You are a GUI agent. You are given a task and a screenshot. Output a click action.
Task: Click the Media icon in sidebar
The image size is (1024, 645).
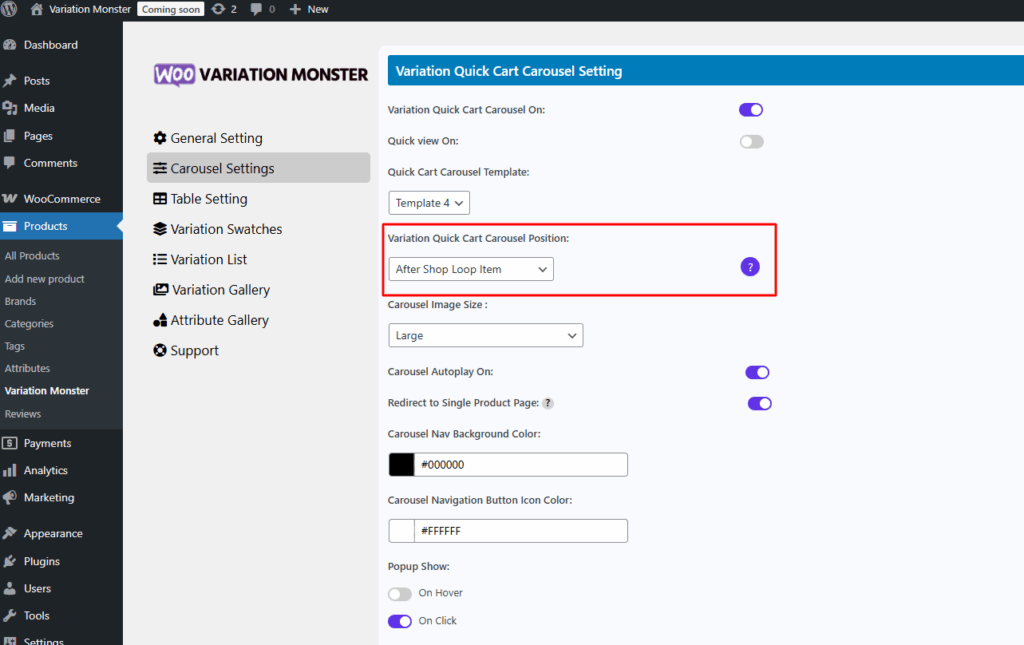pos(10,108)
